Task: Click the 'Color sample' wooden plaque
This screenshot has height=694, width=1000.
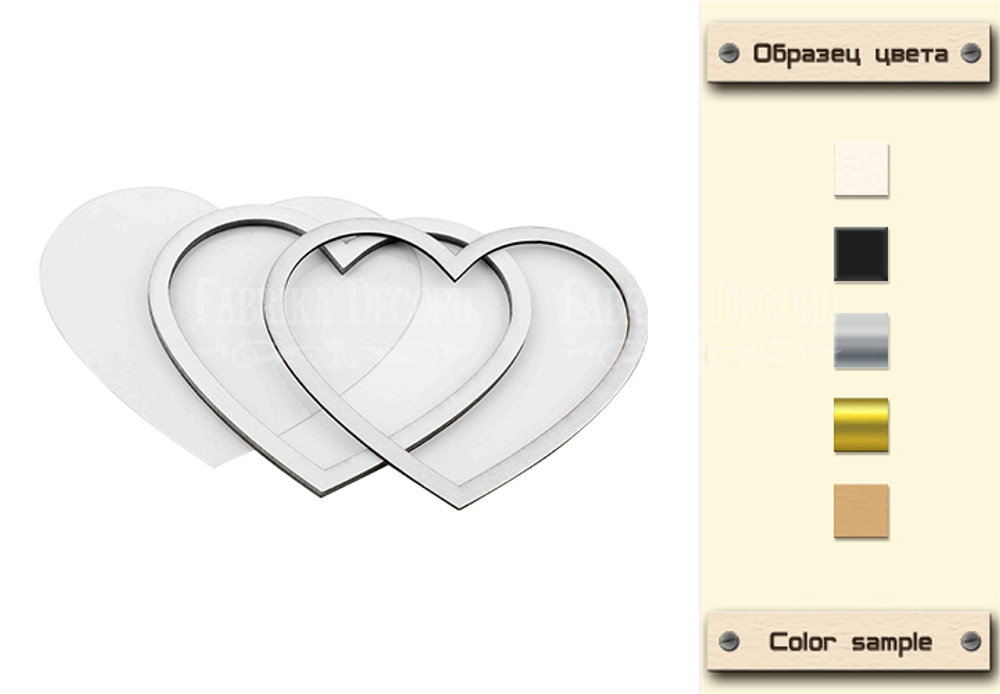Action: point(849,641)
